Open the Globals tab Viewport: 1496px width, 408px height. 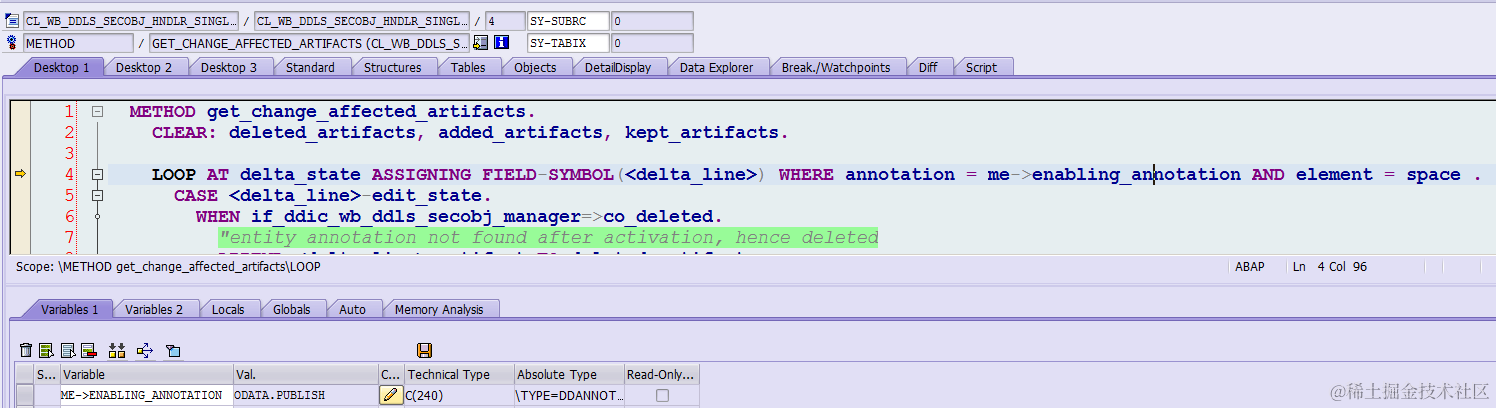[x=292, y=310]
